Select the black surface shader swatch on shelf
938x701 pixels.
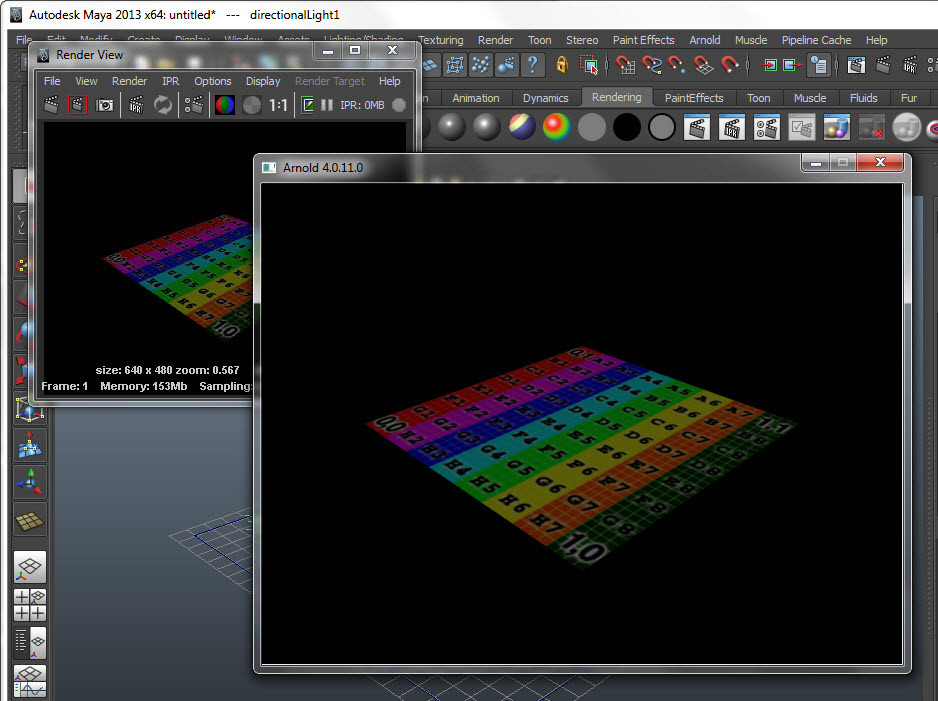pyautogui.click(x=627, y=127)
